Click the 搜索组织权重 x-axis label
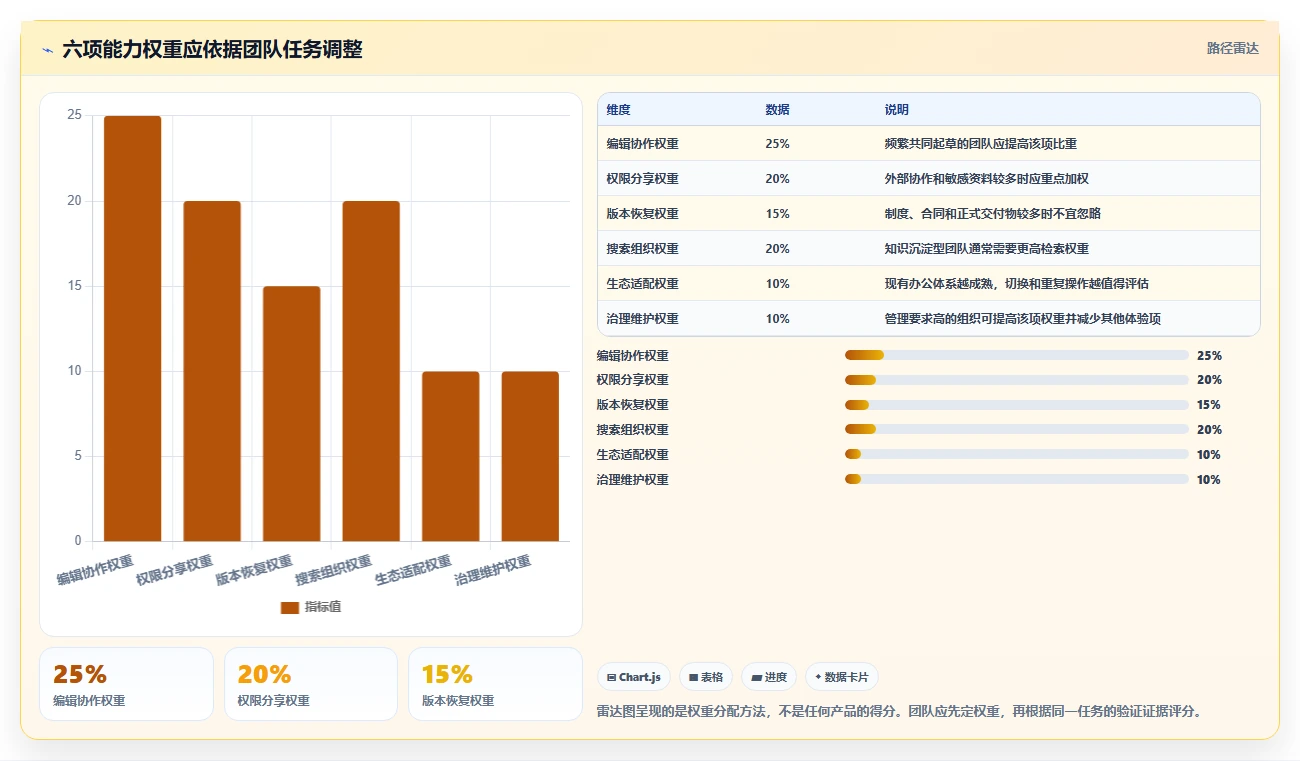 [334, 570]
